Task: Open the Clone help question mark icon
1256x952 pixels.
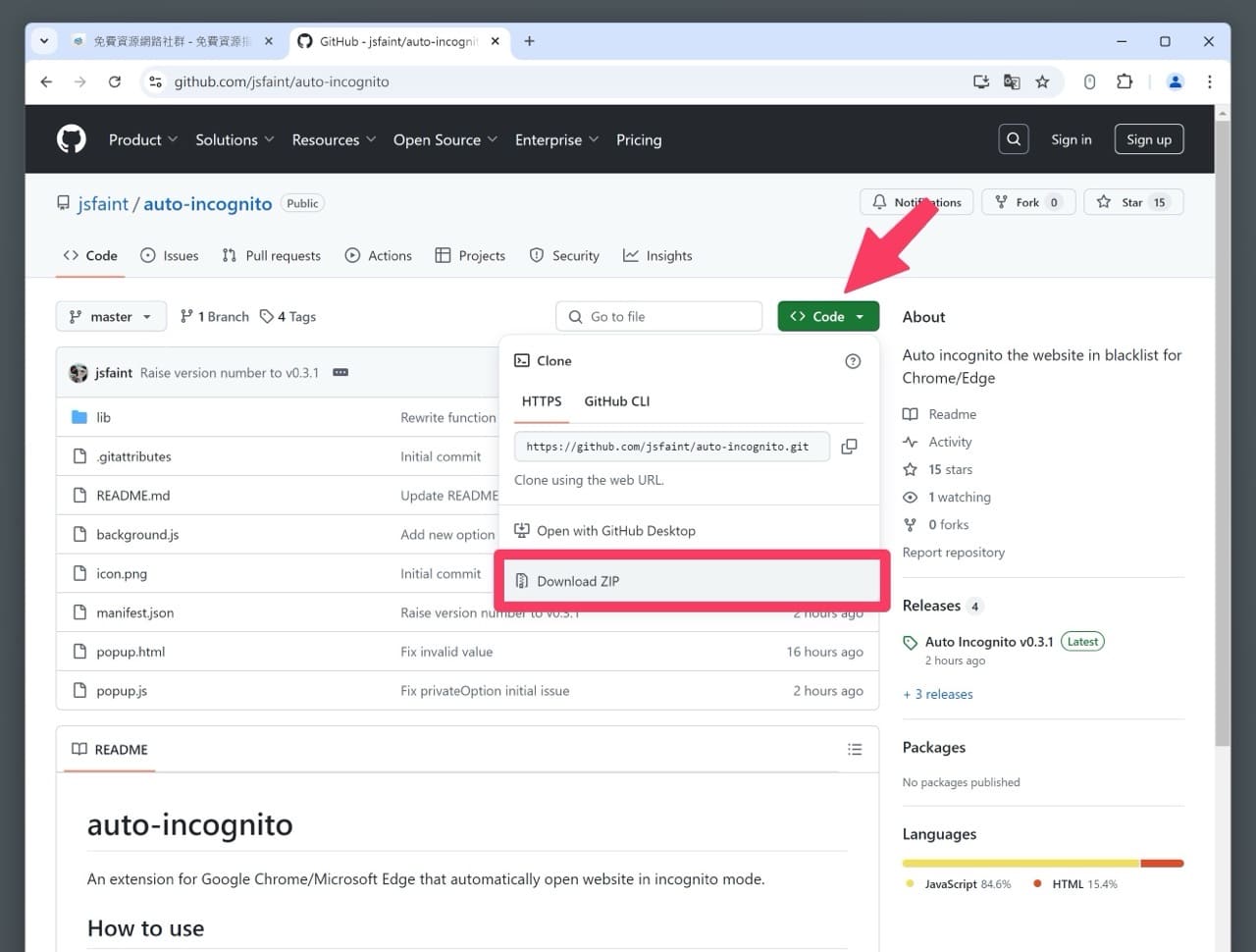Action: (x=853, y=361)
